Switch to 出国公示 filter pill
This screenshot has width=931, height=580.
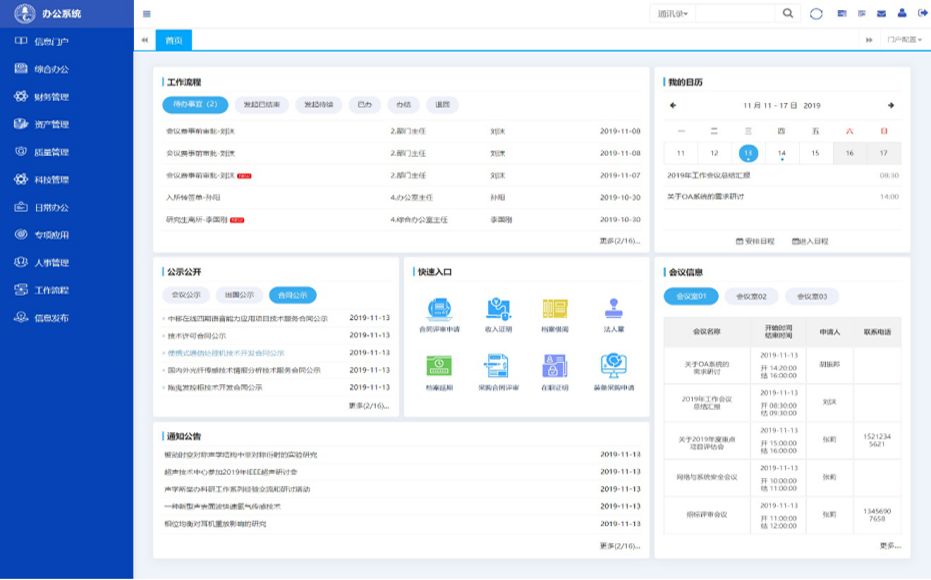click(239, 295)
